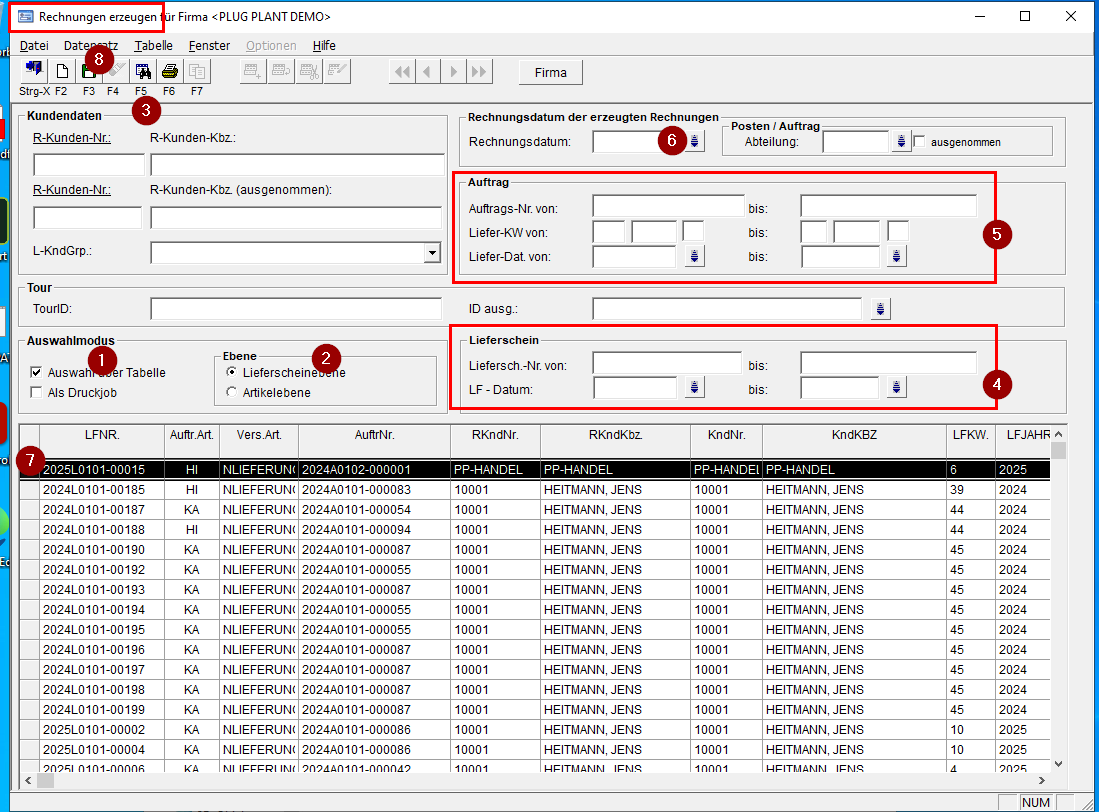Click the Abteilung lookup button
The width and height of the screenshot is (1099, 812).
901,142
